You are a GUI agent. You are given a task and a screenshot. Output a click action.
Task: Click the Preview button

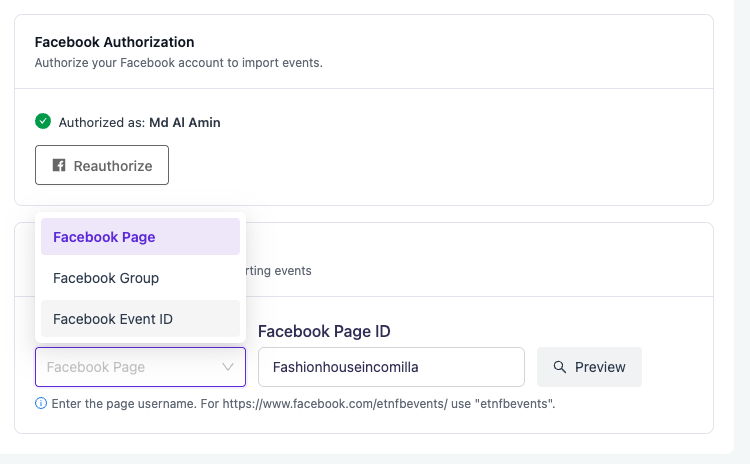pyautogui.click(x=589, y=367)
